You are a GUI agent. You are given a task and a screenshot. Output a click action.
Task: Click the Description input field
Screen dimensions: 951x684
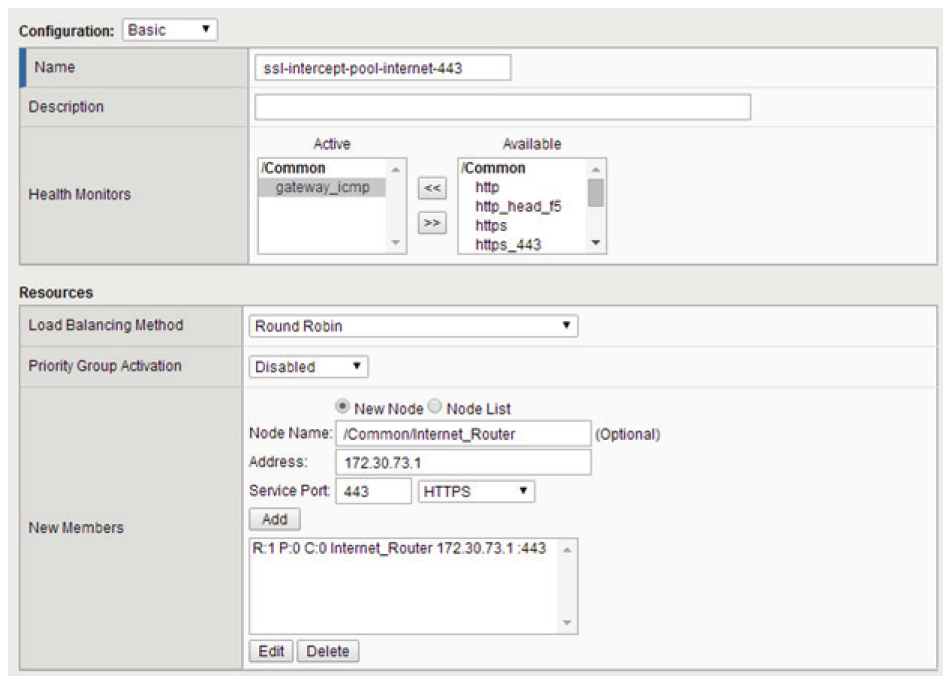point(503,107)
